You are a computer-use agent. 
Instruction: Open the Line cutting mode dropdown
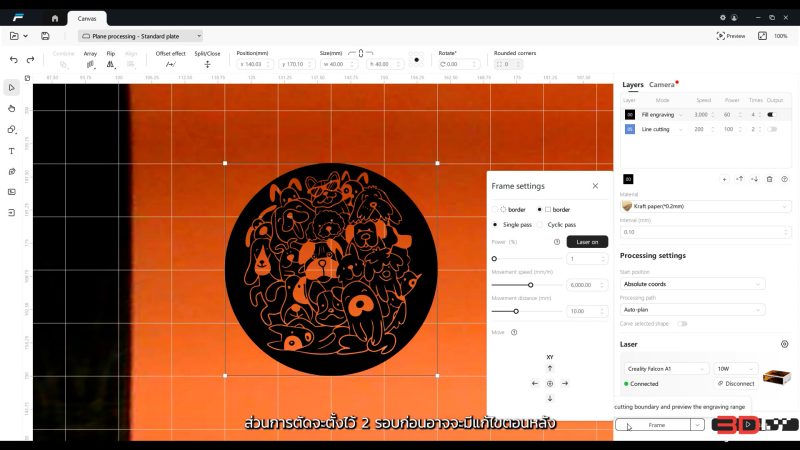662,129
